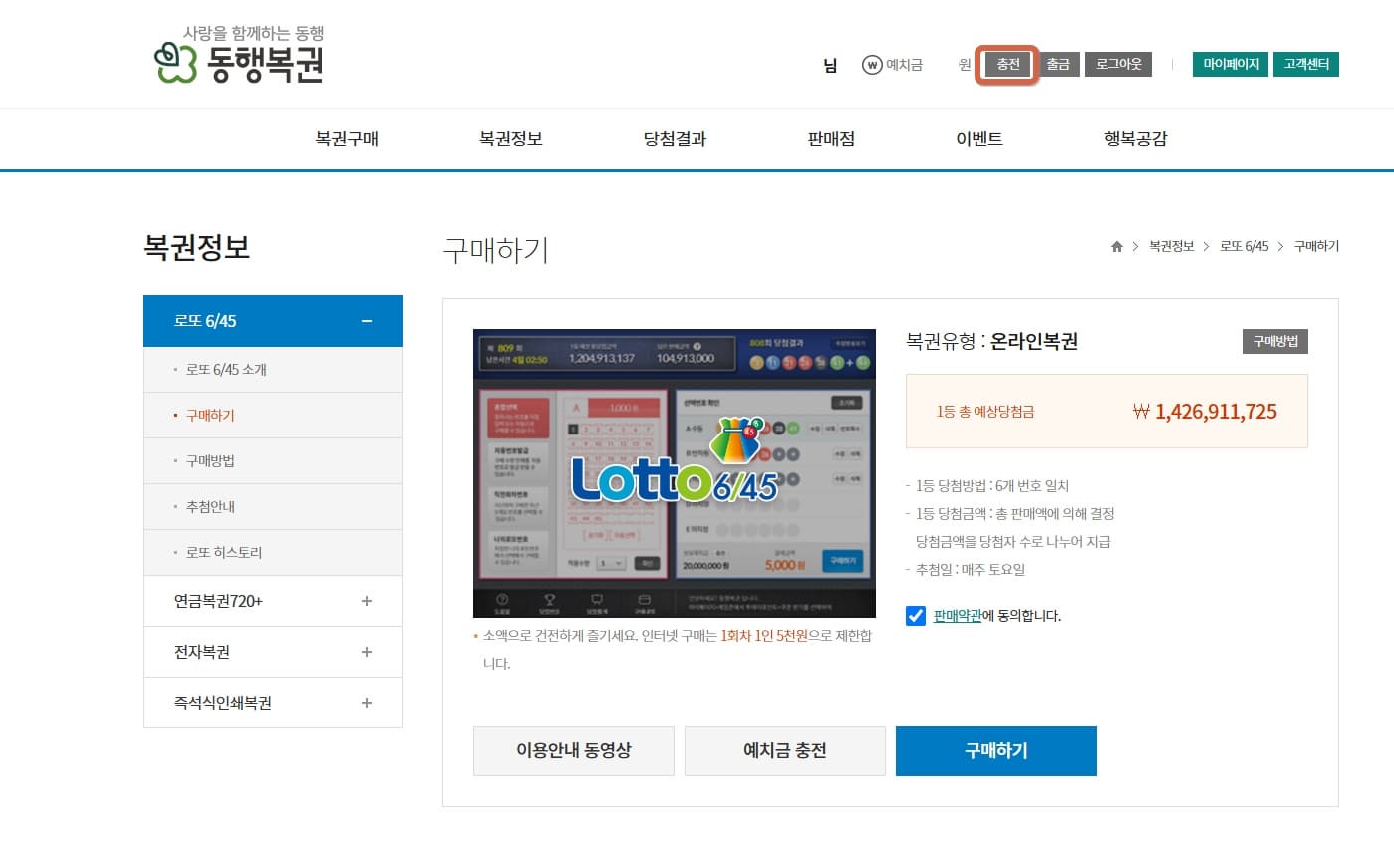Open the 판매약관 terms link
This screenshot has width=1394, height=868.
click(x=957, y=616)
